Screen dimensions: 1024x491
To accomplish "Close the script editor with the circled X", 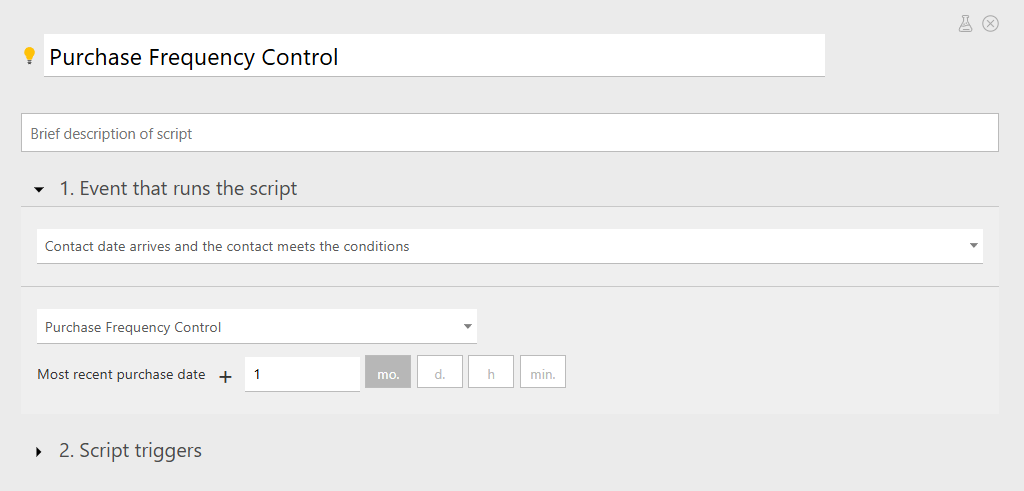I will [991, 24].
